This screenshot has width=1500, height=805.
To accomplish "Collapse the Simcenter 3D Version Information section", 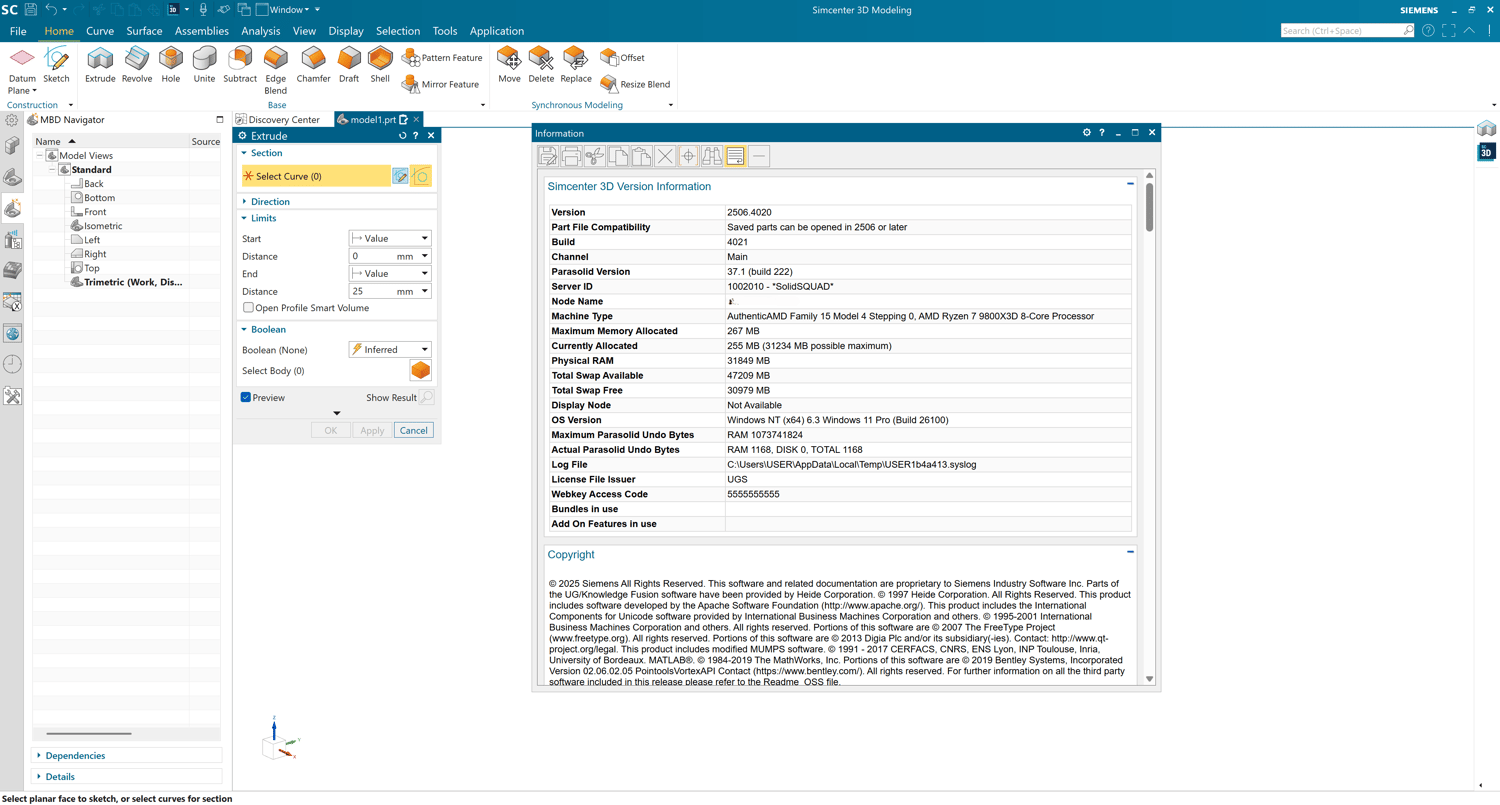I will (1131, 184).
